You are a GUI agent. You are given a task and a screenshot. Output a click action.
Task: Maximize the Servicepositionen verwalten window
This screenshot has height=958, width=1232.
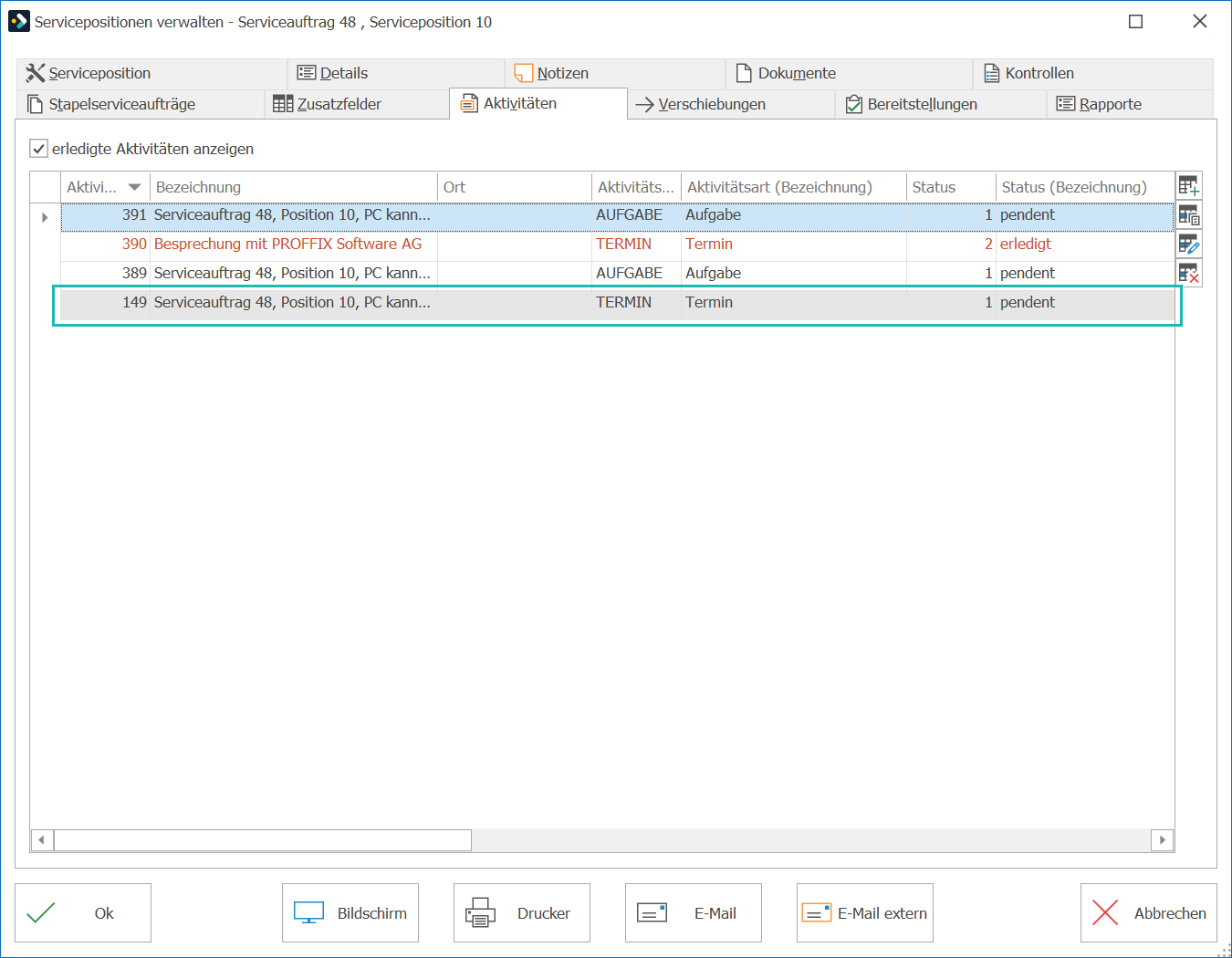click(1136, 22)
